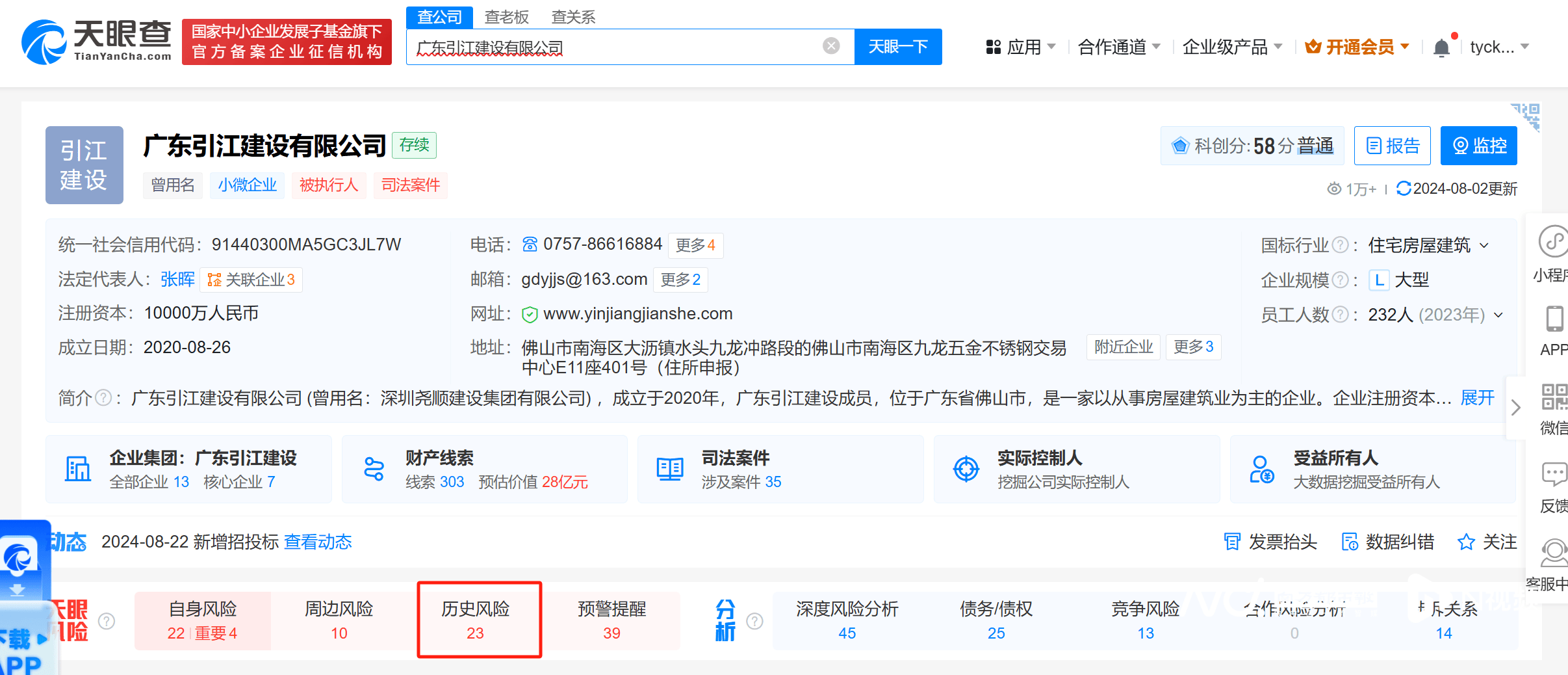Open the APP phone sidebar icon
The image size is (1568, 675).
(1554, 319)
